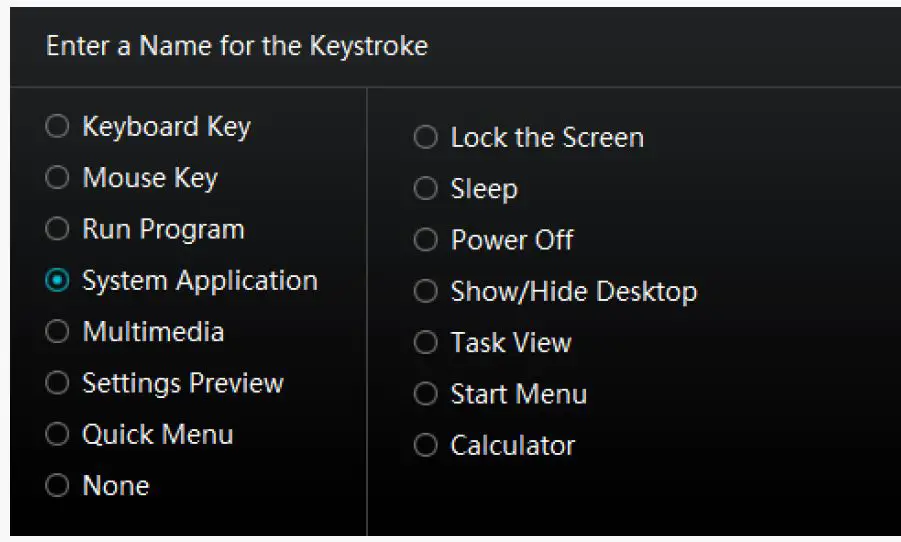Viewport: 901px width, 542px height.
Task: Click the 'Lock the Screen' text label
Action: (x=546, y=138)
